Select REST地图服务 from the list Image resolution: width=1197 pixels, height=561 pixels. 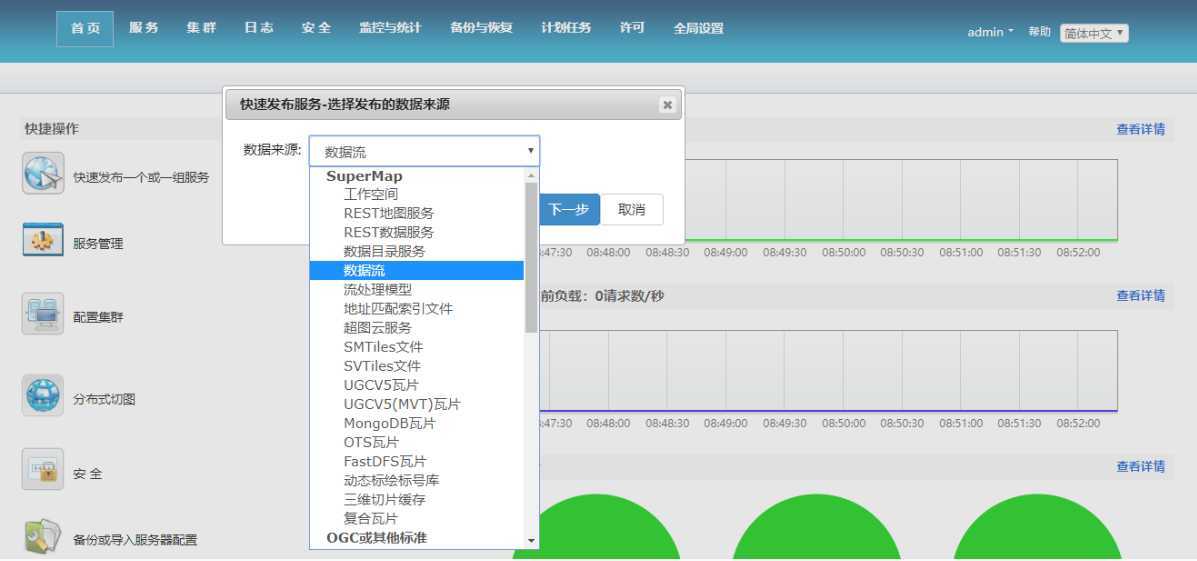389,213
